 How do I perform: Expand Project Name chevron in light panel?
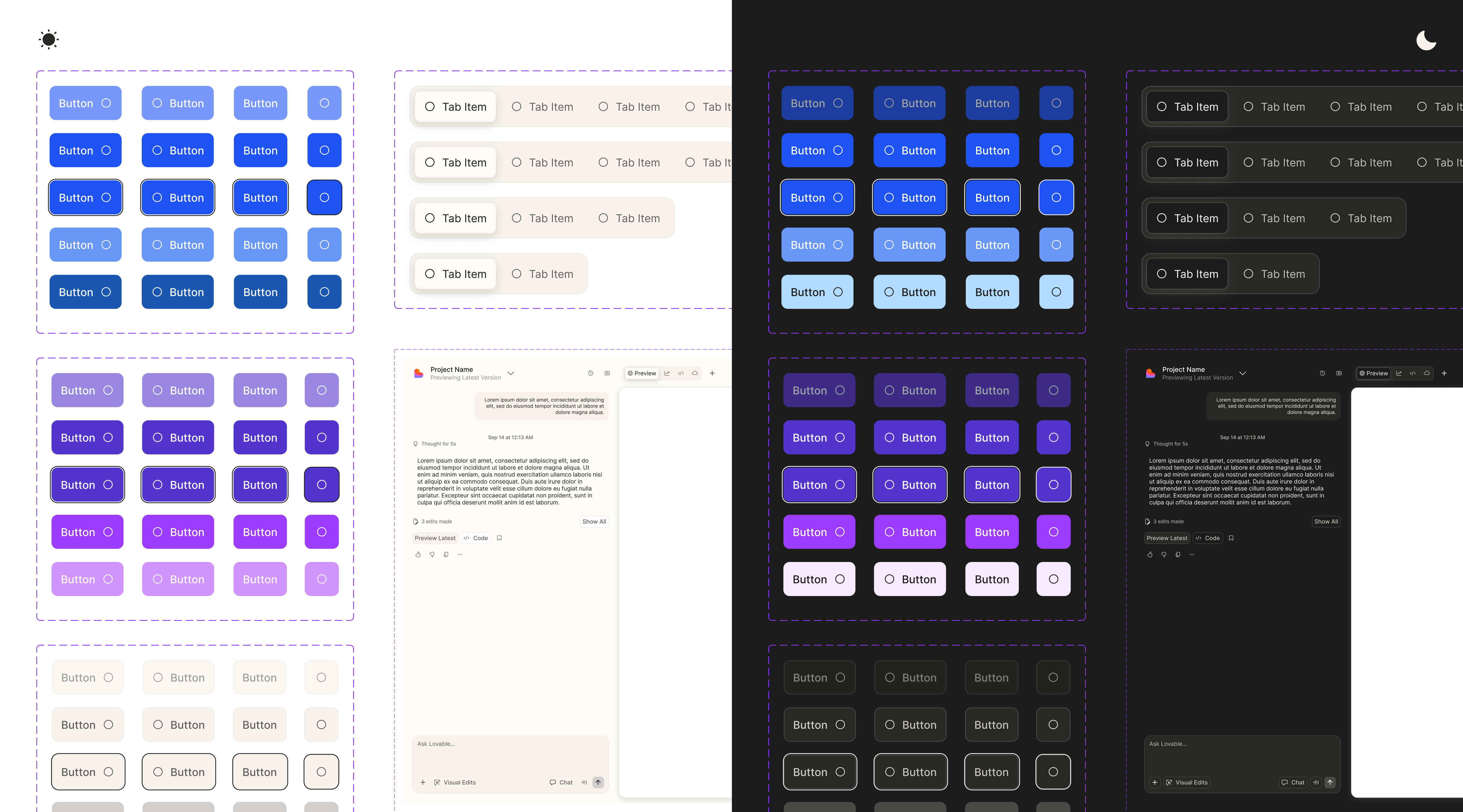pyautogui.click(x=511, y=373)
